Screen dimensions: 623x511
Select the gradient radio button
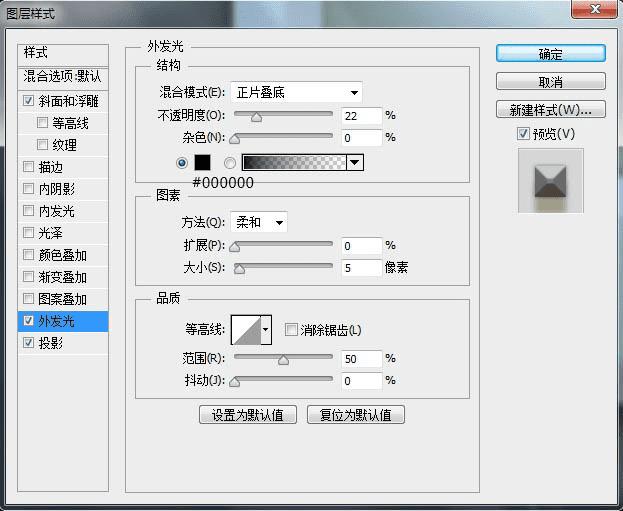coord(230,163)
